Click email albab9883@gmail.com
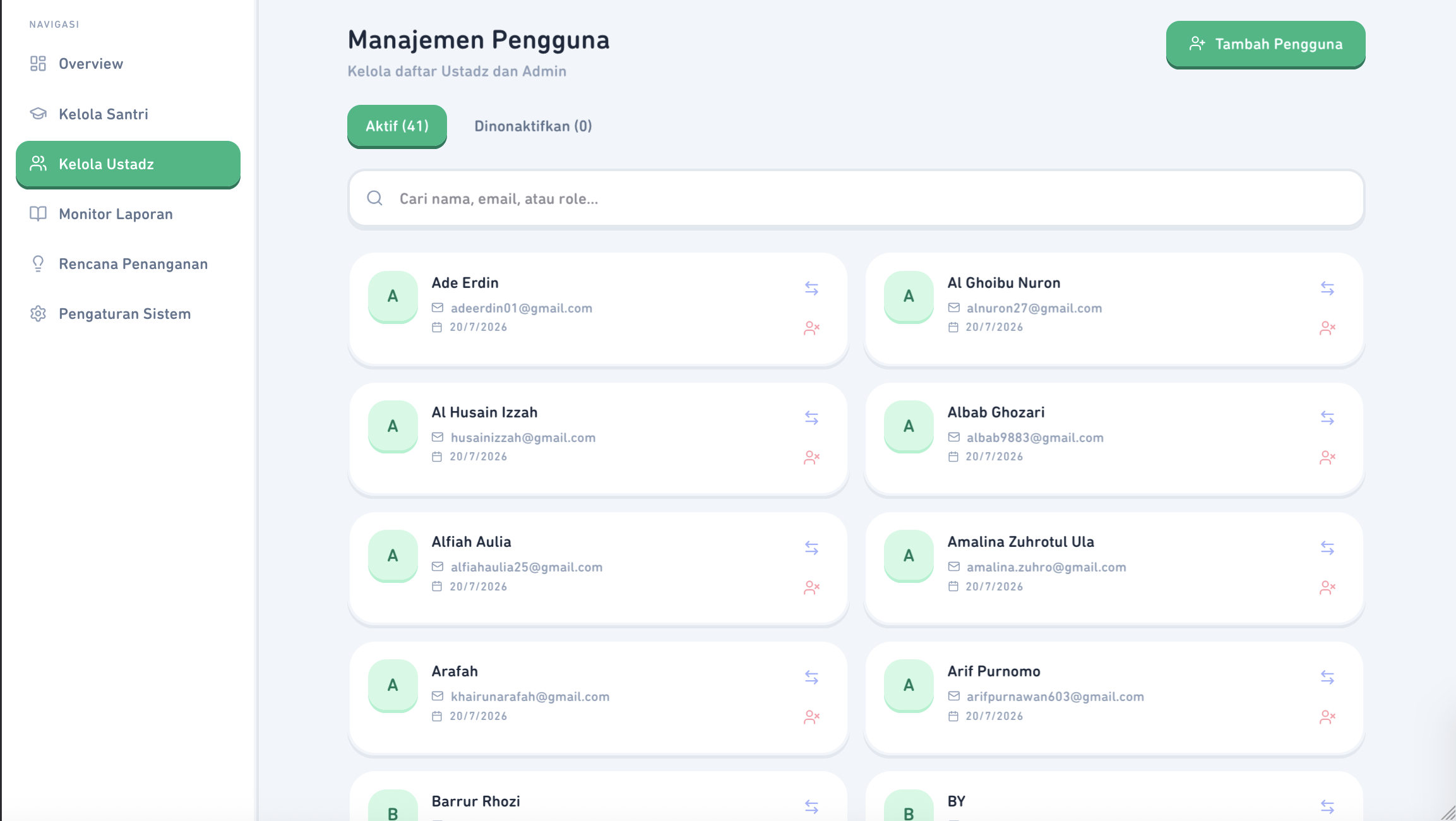The image size is (1456, 821). (1035, 438)
